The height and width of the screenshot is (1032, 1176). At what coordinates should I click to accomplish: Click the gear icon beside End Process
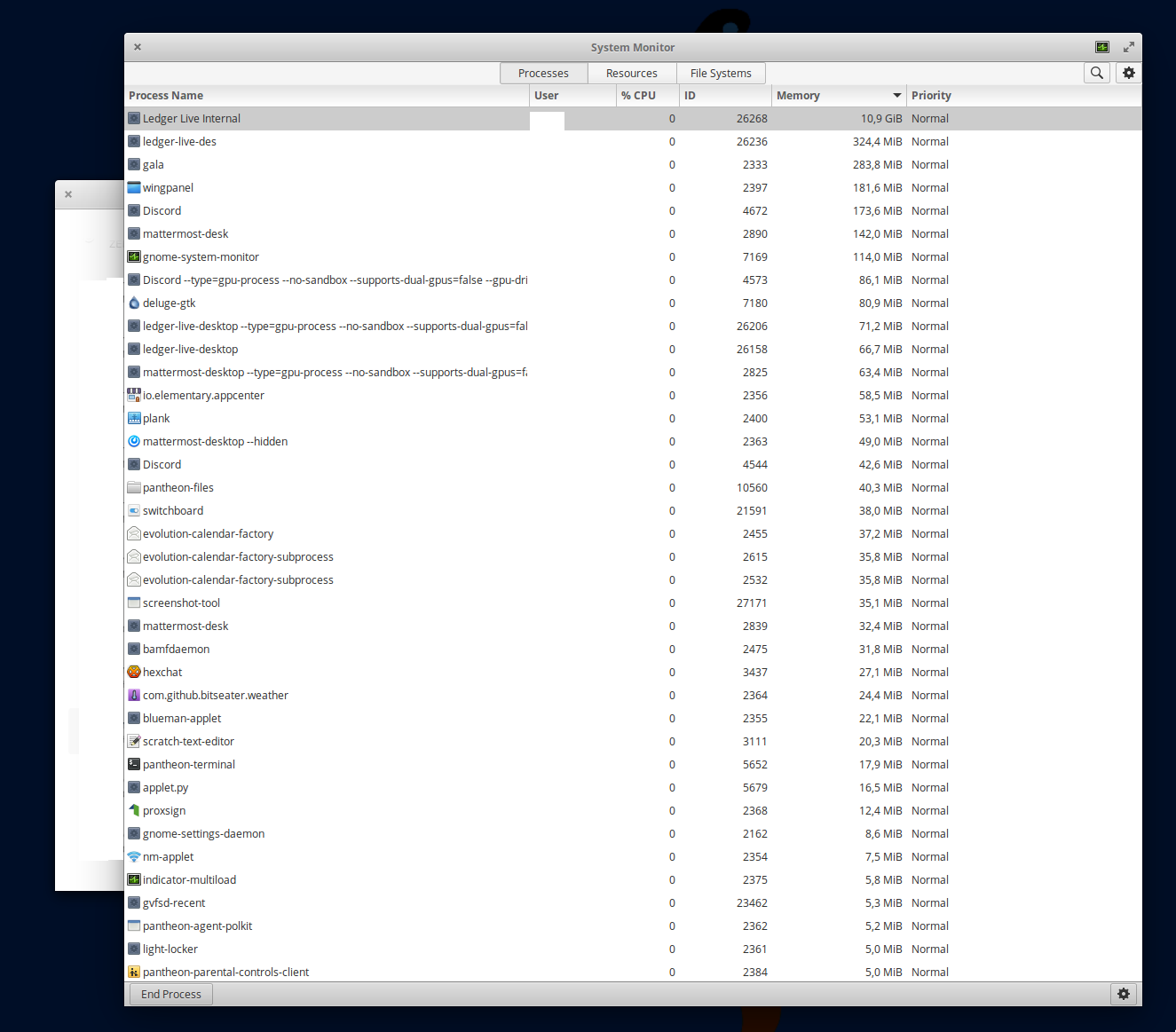click(x=1124, y=994)
